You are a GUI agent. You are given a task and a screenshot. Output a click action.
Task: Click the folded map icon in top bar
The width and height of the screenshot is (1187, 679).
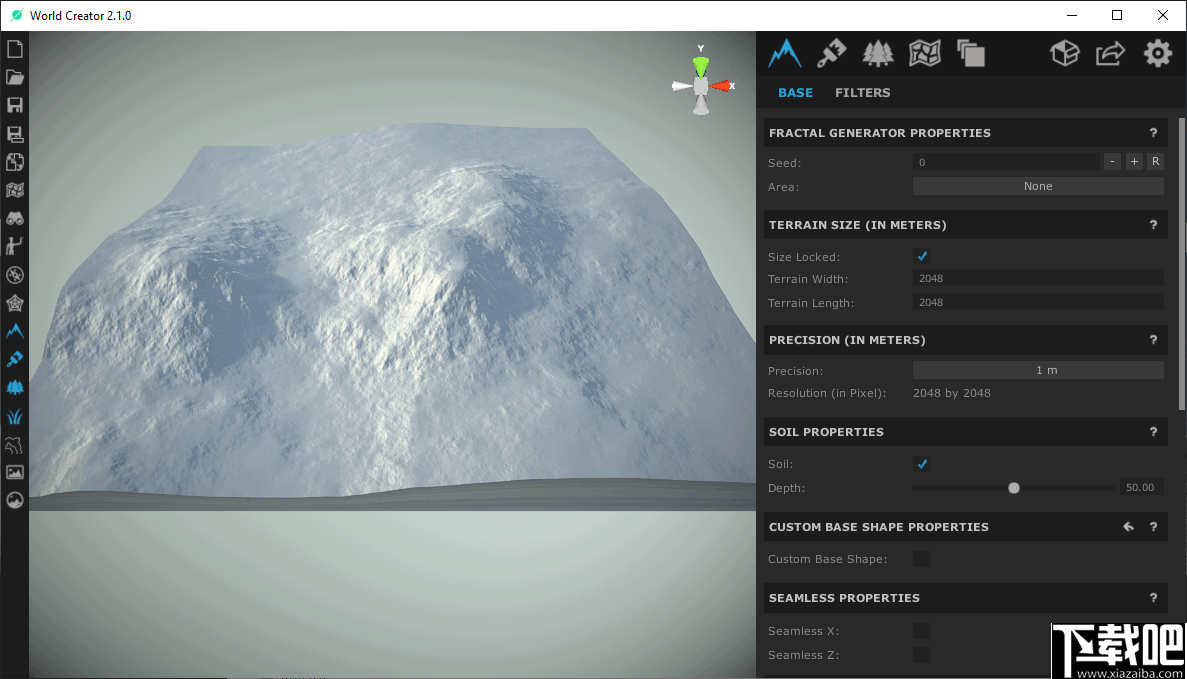[924, 52]
